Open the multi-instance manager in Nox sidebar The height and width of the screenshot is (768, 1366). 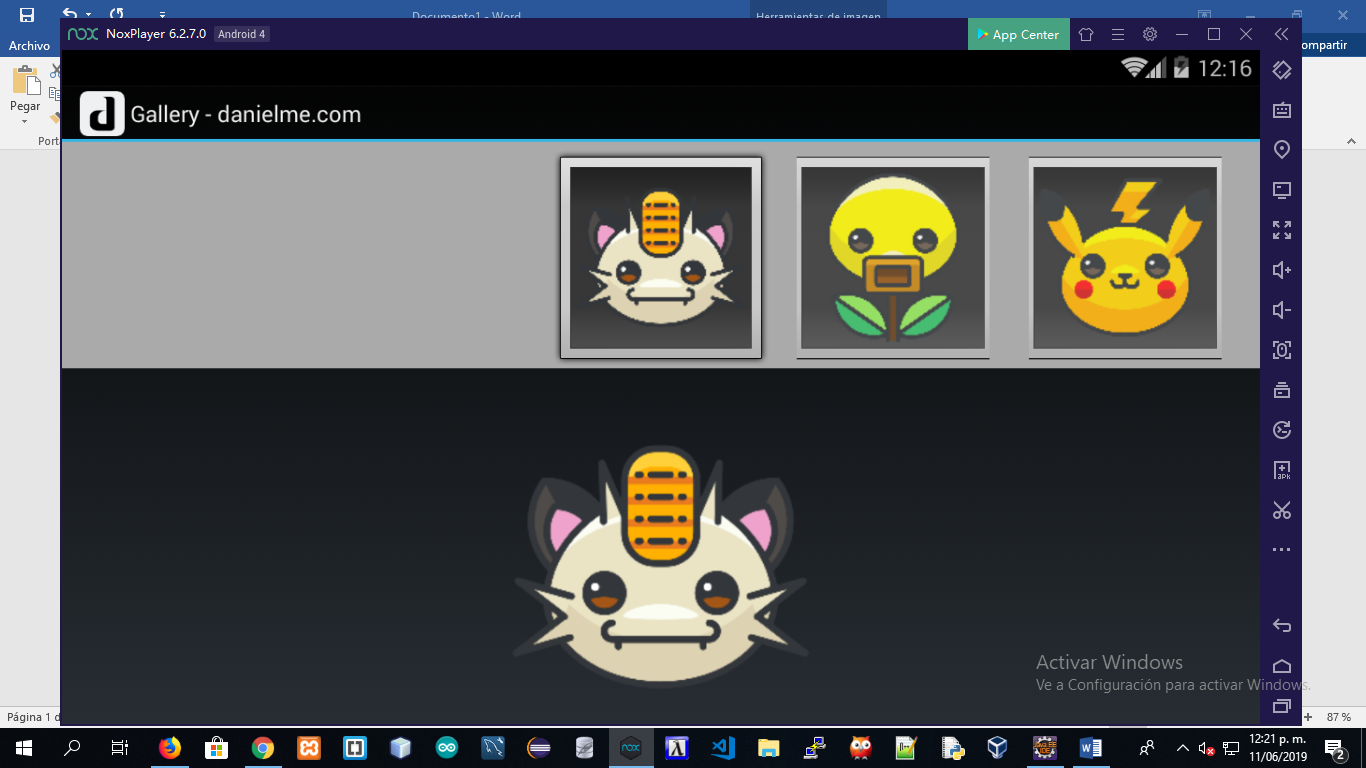[x=1282, y=390]
